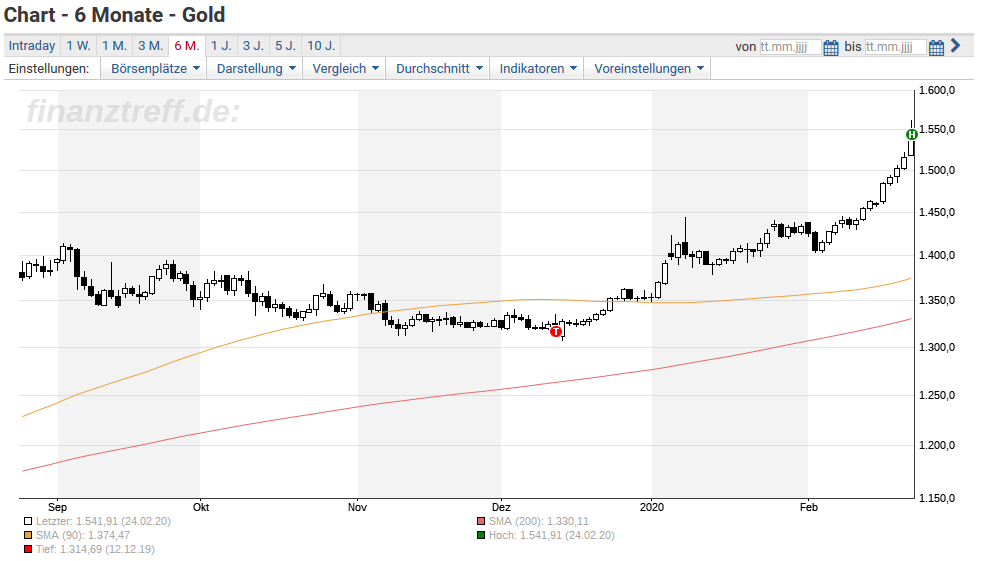This screenshot has width=984, height=561.
Task: Click the SMA (200) legend swatch
Action: [481, 521]
